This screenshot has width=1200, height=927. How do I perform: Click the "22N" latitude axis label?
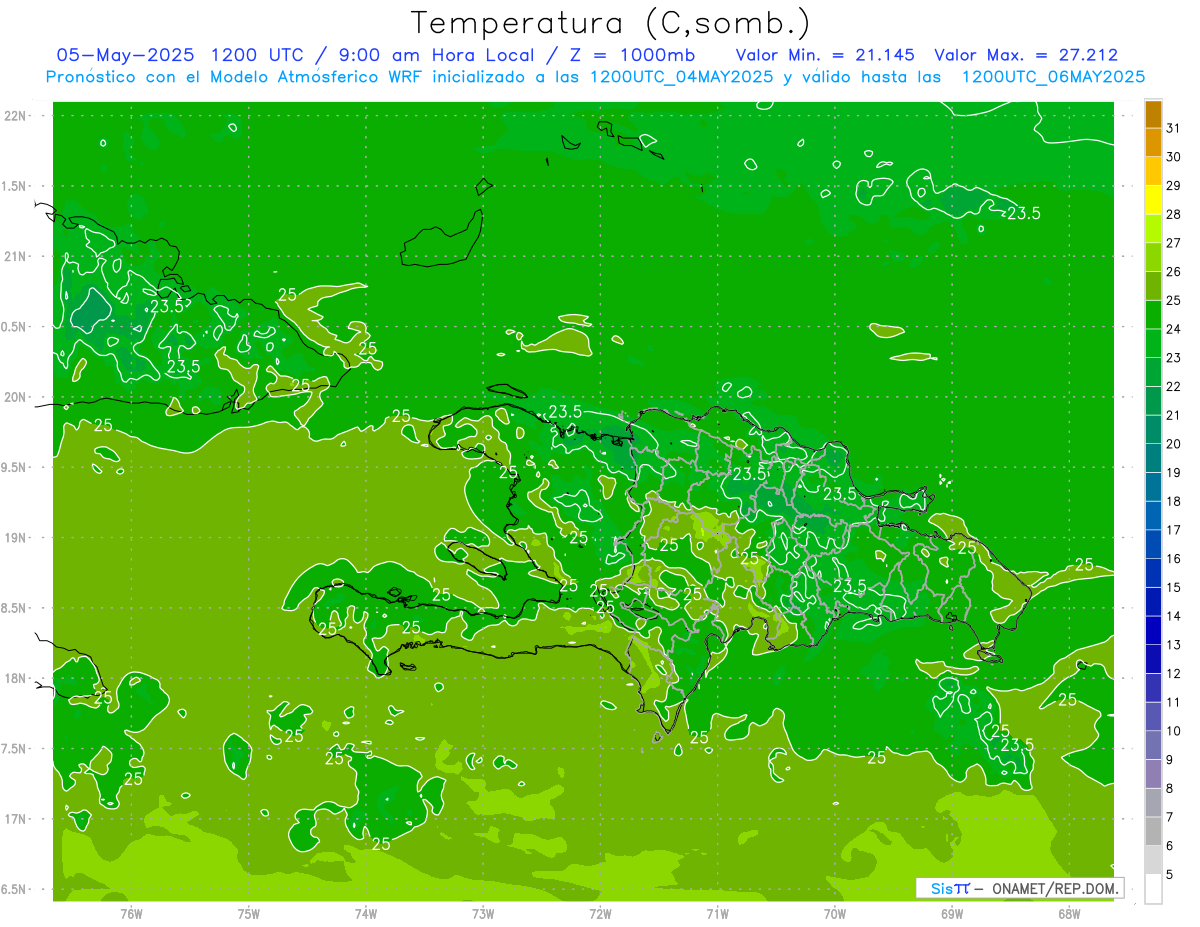(x=16, y=116)
